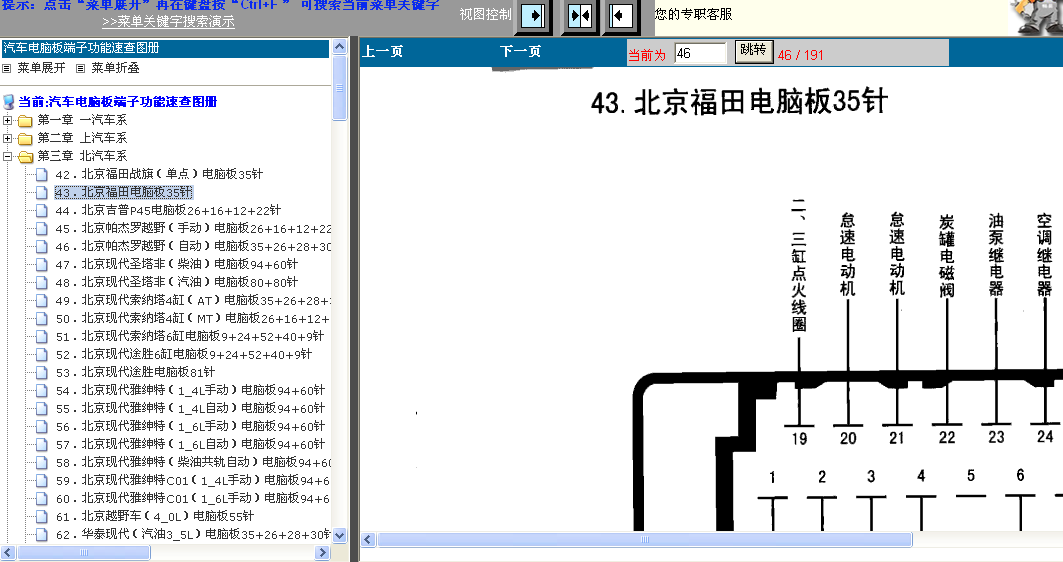Screen dimensions: 1063x562
Task: Click document icon of item 42
Action: pos(42,174)
